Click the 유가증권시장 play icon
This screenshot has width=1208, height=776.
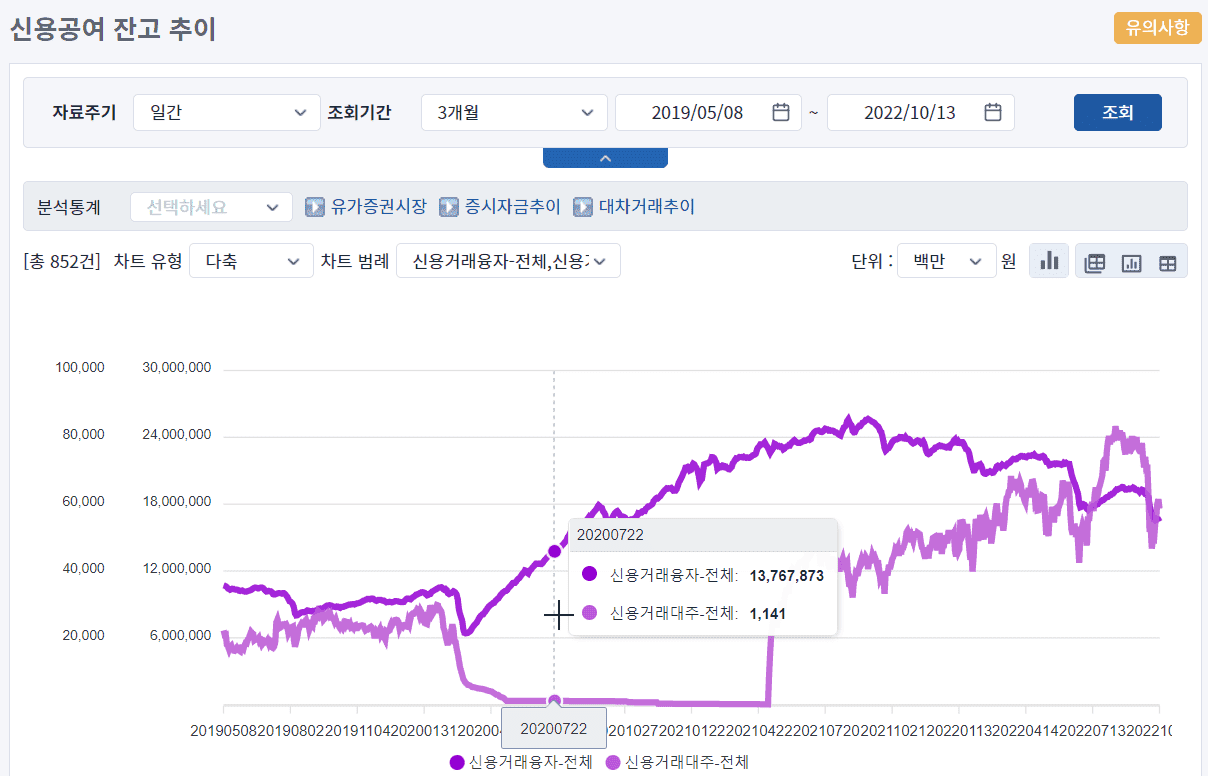click(315, 207)
